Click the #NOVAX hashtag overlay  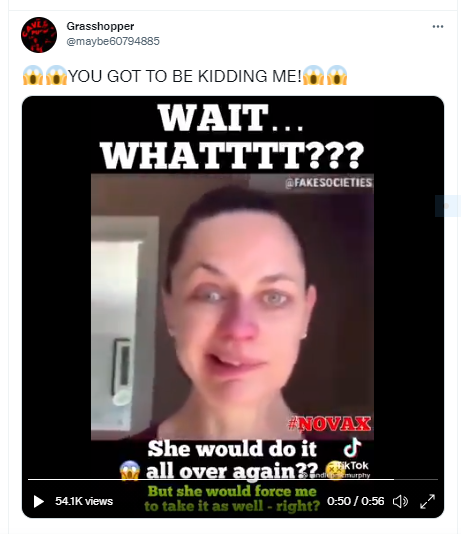click(x=330, y=424)
